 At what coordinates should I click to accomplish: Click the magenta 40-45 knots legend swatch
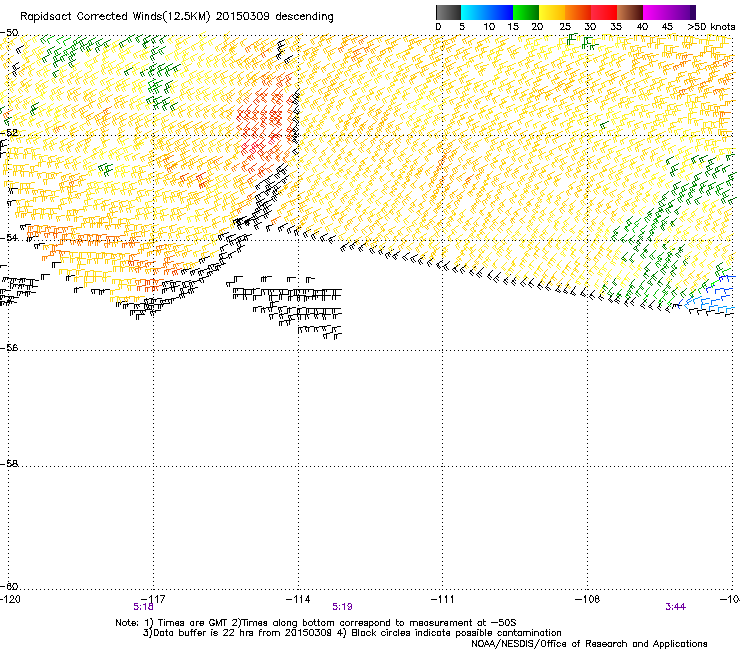[x=656, y=12]
